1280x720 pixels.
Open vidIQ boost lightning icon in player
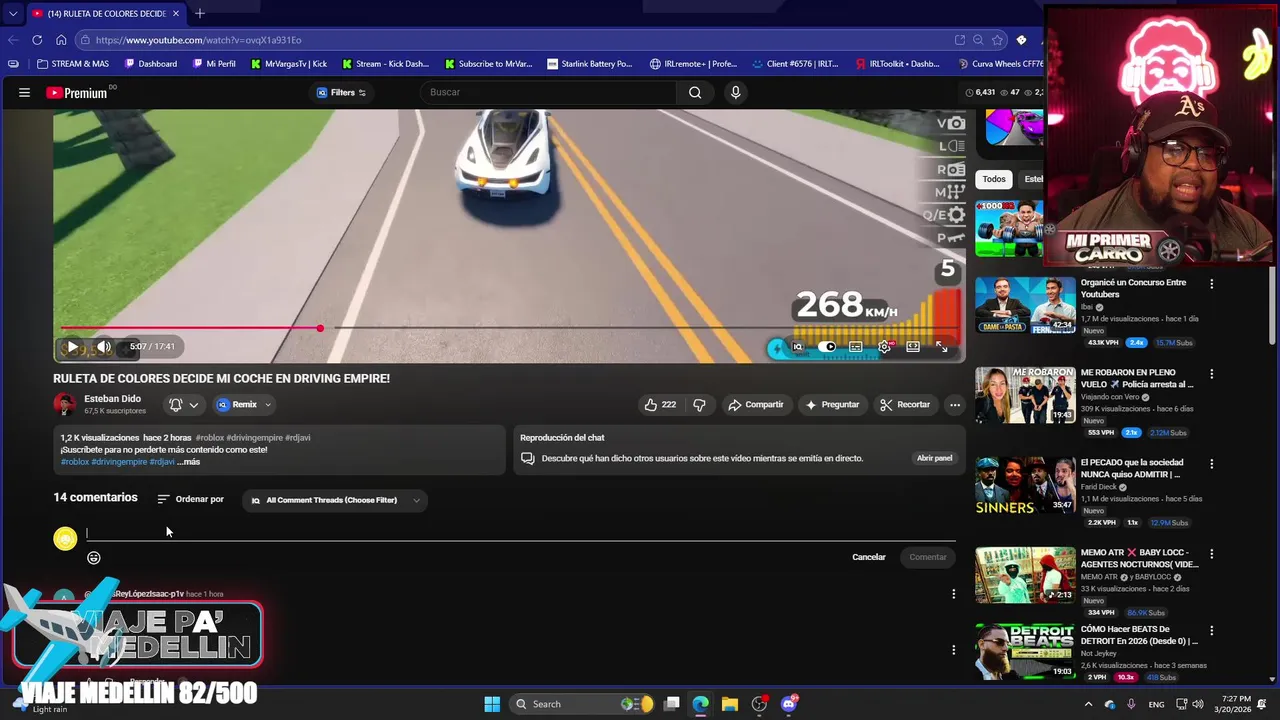(777, 348)
